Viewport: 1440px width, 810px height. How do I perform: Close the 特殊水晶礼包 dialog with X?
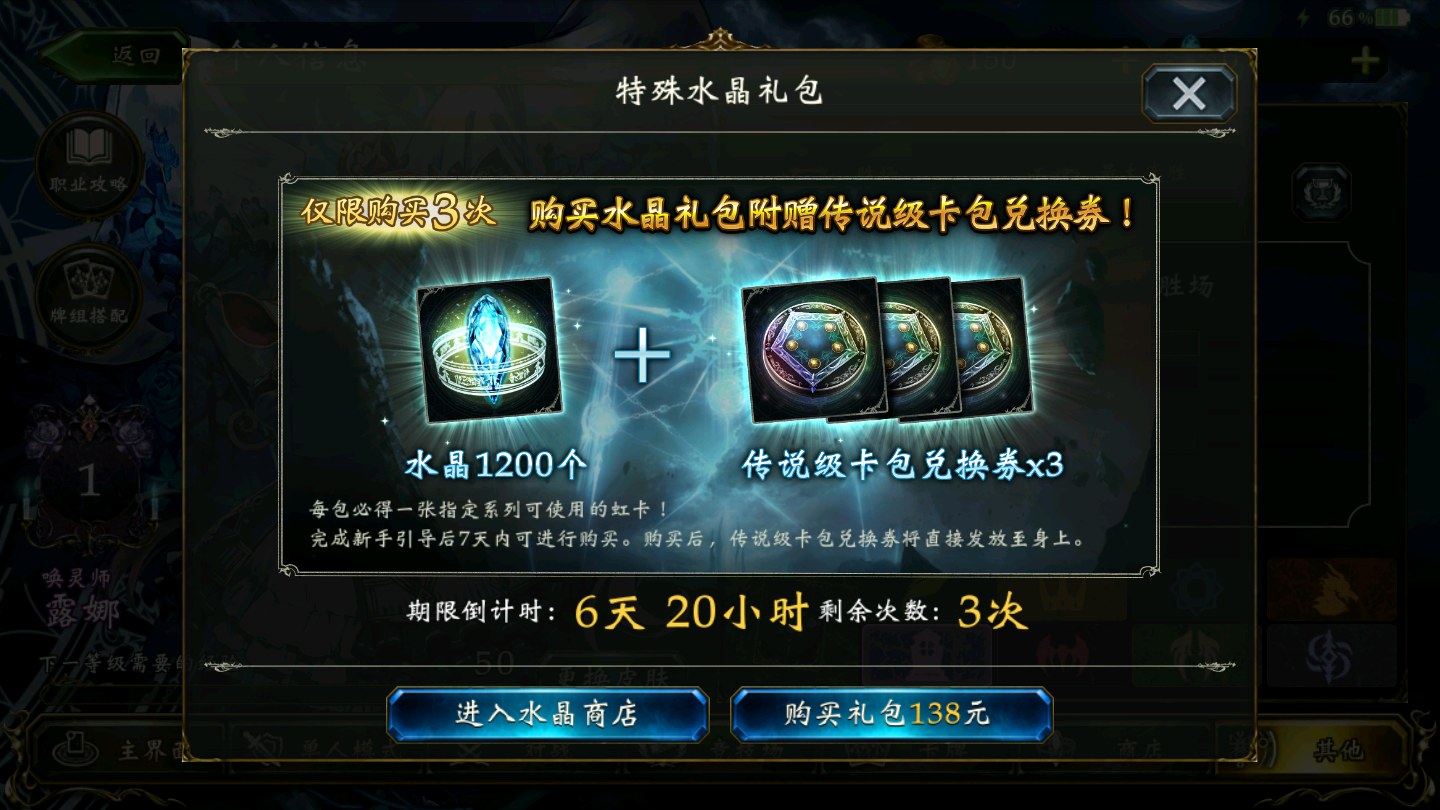(1189, 94)
